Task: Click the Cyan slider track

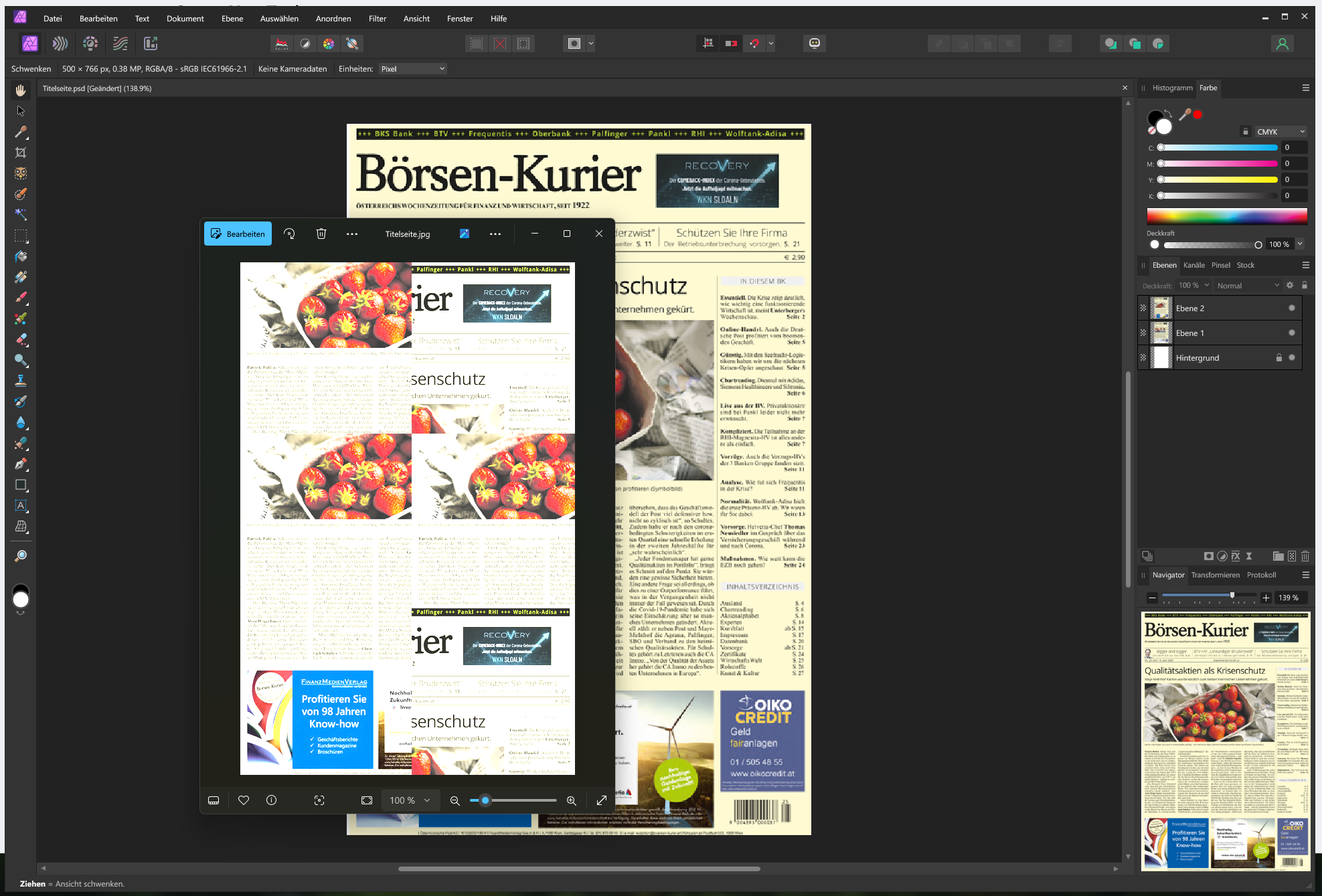Action: [1219, 147]
